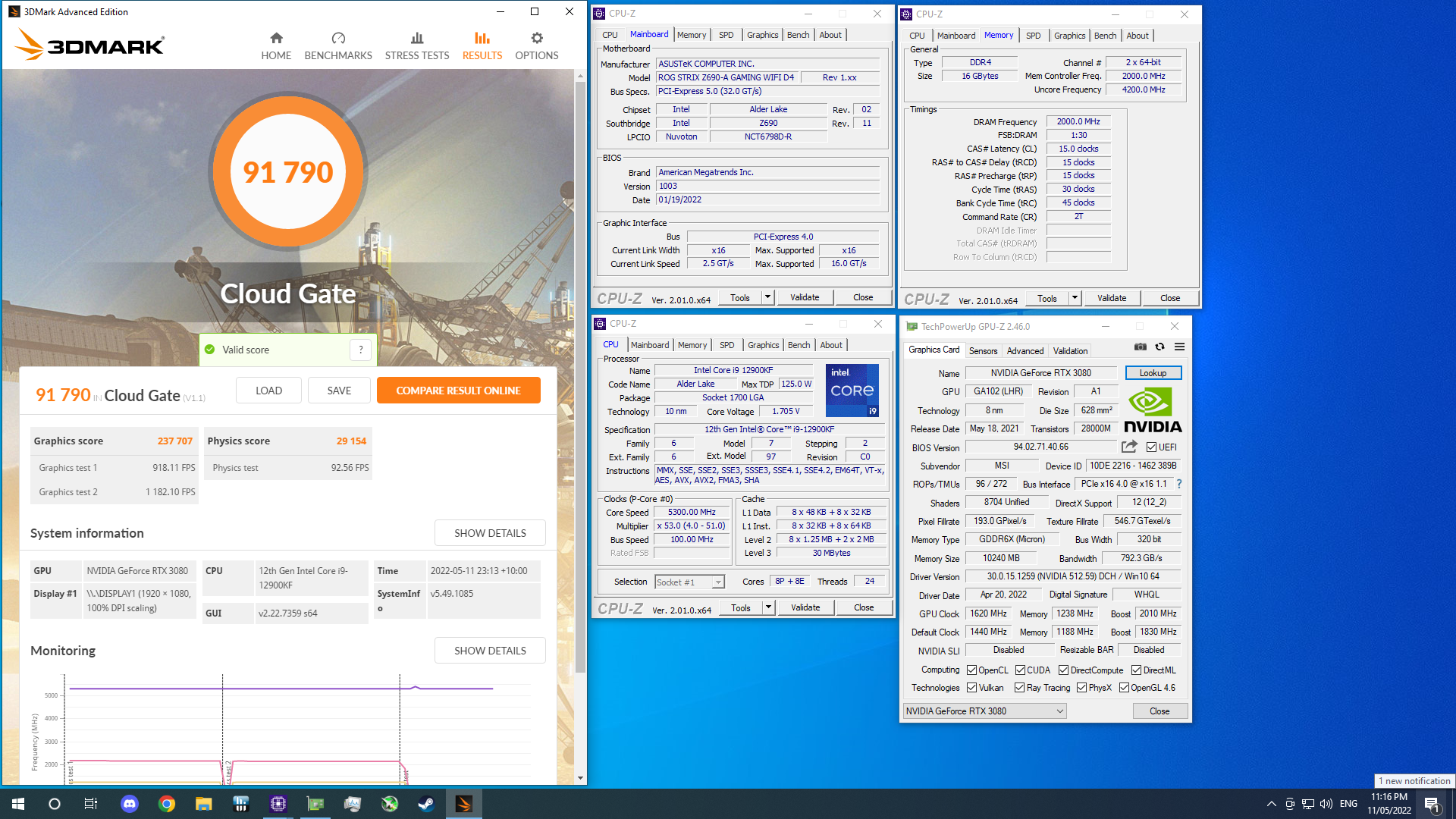Open RESULTS in 3DMark navigation
Image resolution: width=1456 pixels, height=819 pixels.
[482, 46]
